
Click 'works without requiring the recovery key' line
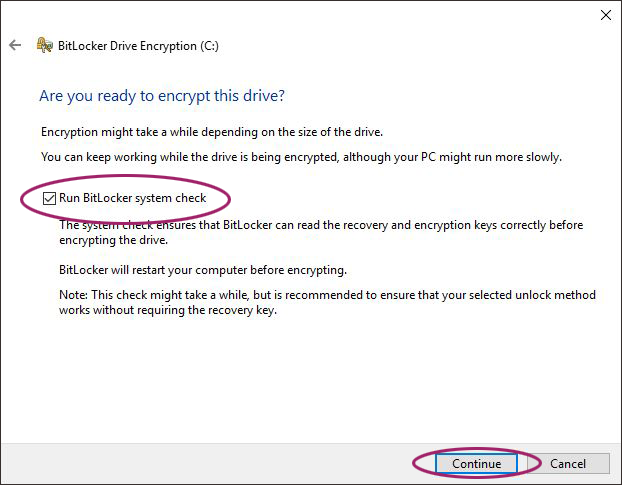(x=168, y=310)
